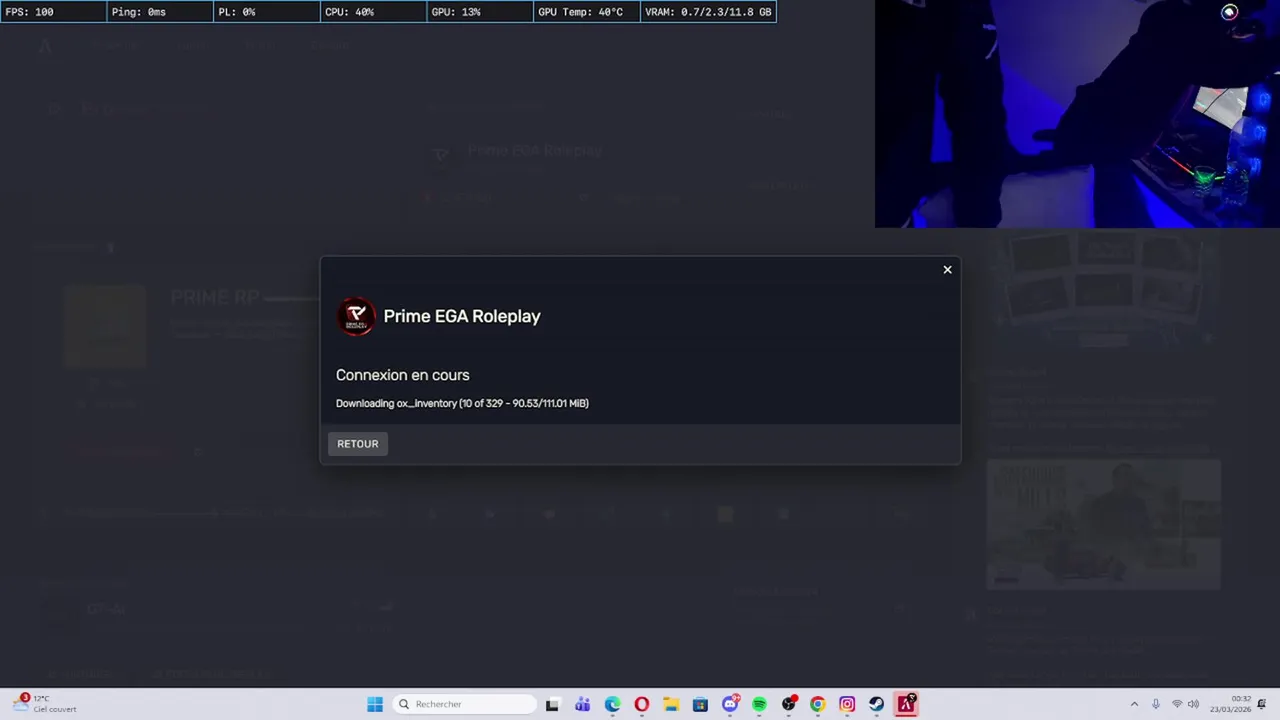Open volume control tray icon
1280x720 pixels.
point(1193,704)
